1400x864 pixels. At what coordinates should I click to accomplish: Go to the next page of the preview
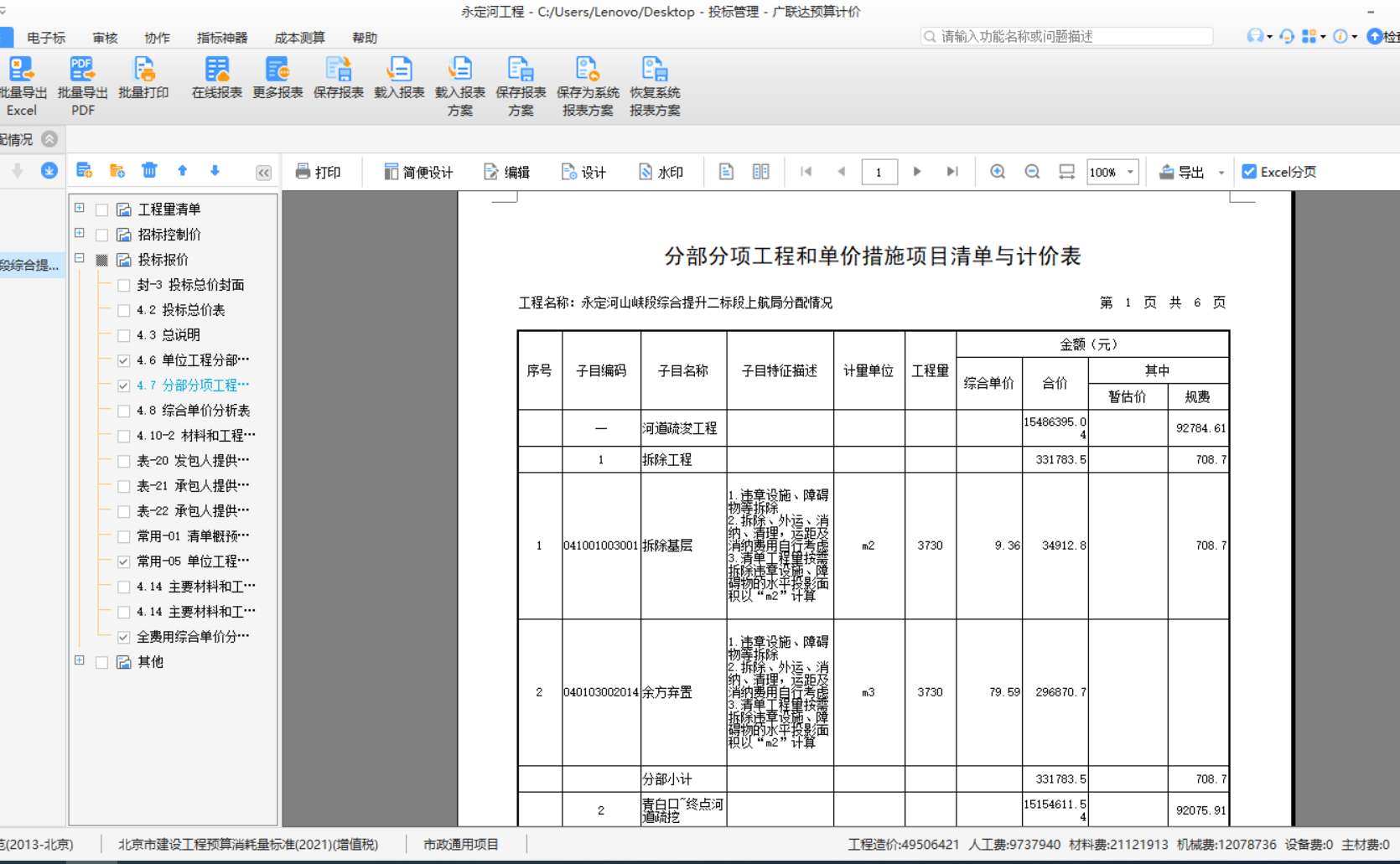(917, 172)
